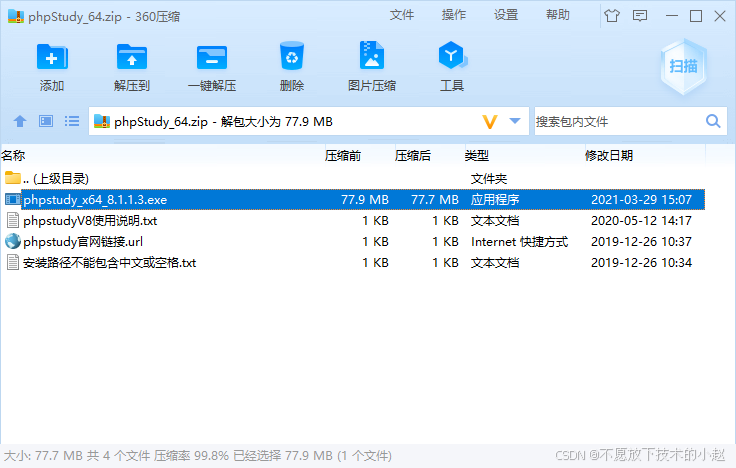The width and height of the screenshot is (736, 468).
Task: Open the 工具 (Tools) hexagon icon
Action: (452, 55)
